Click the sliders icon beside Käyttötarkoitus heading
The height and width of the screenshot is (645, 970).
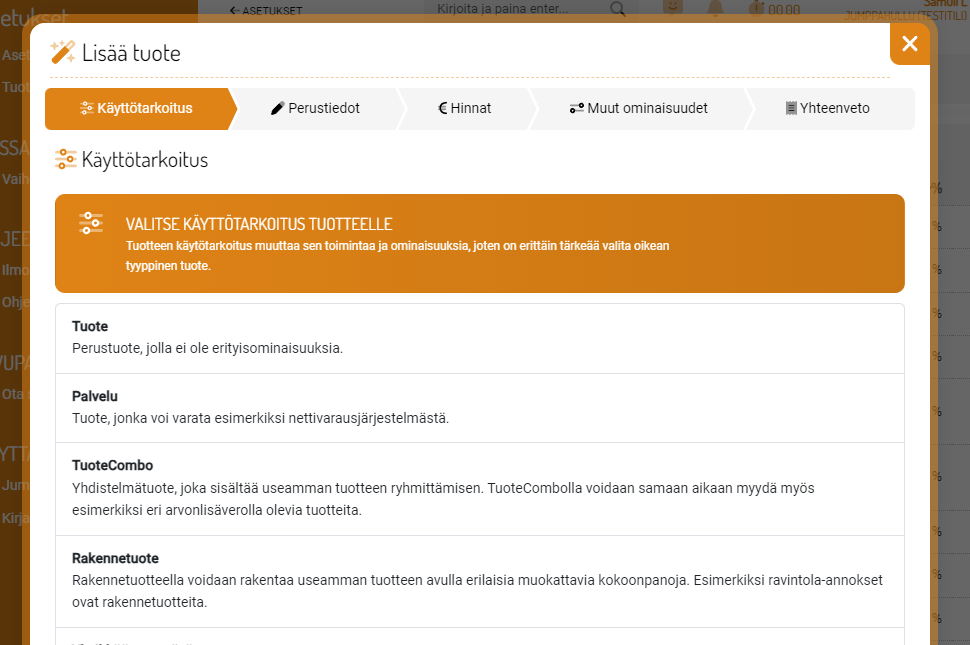66,159
